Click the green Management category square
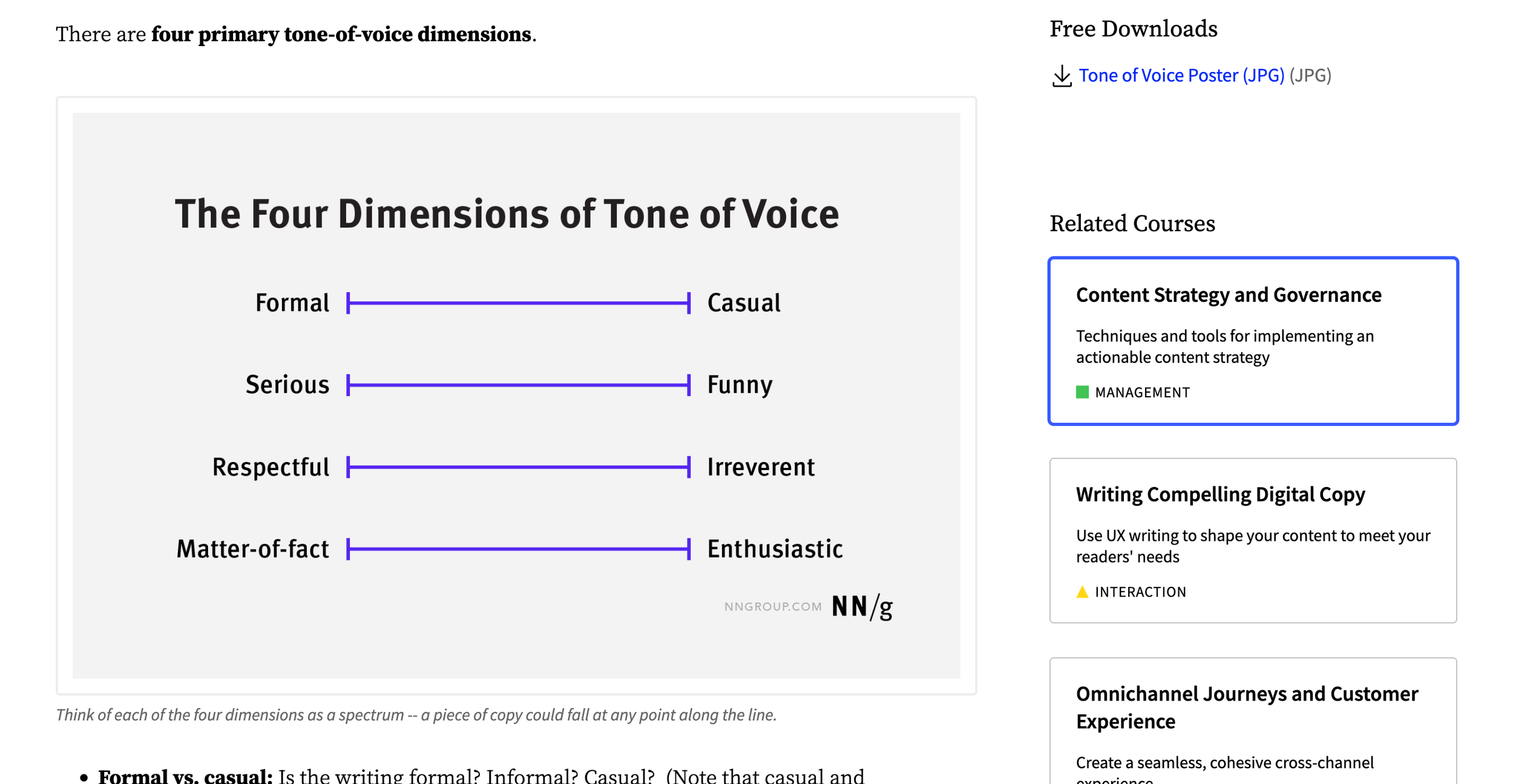1513x784 pixels. click(x=1082, y=392)
